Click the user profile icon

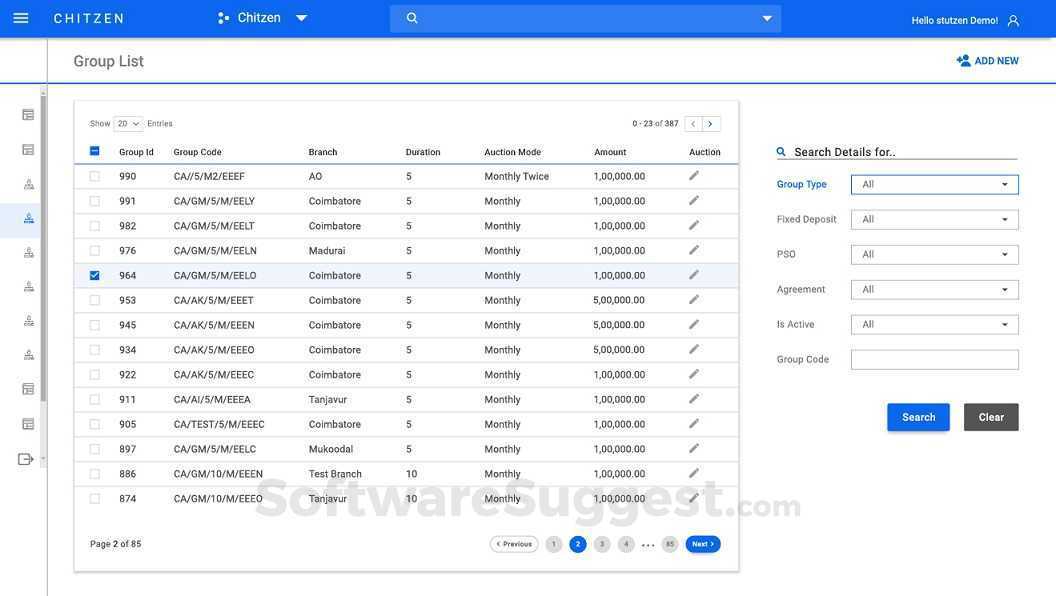click(1013, 20)
